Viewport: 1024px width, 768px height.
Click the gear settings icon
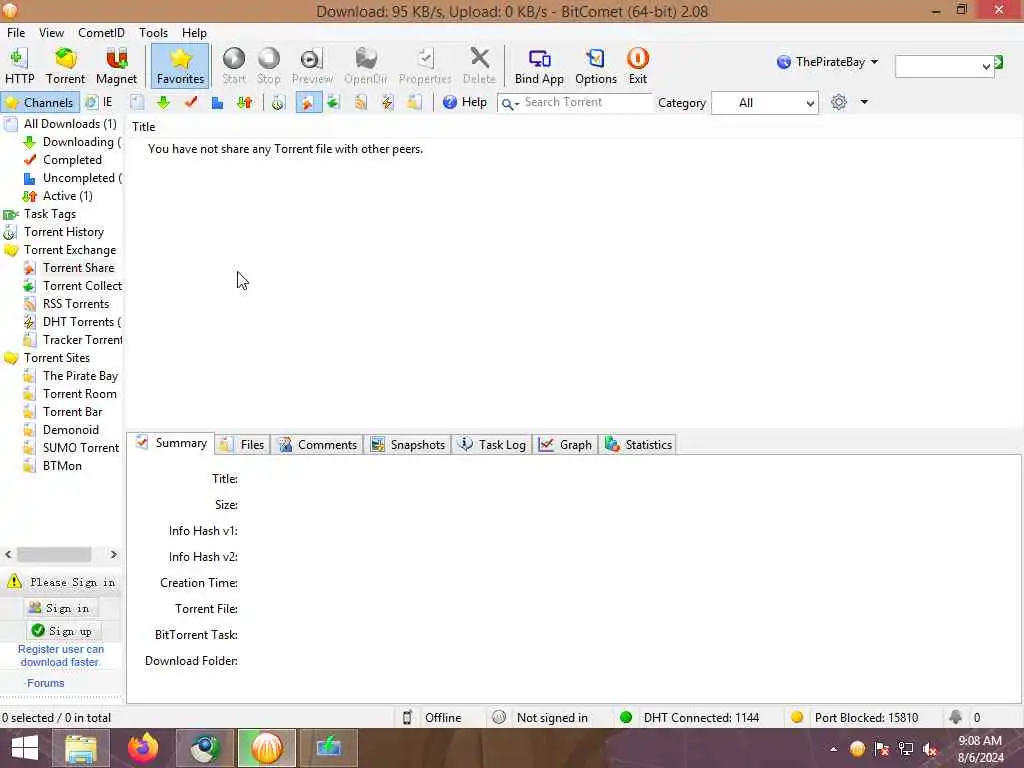point(839,103)
